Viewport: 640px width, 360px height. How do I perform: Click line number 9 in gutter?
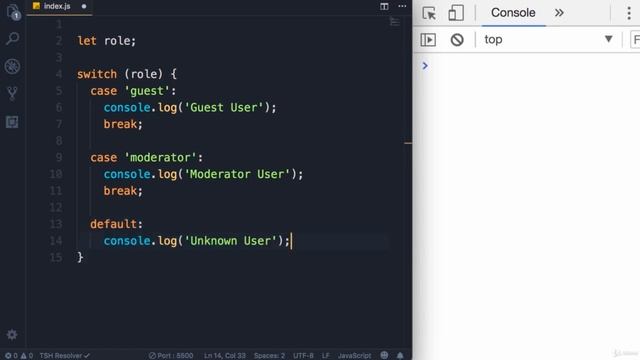click(59, 157)
